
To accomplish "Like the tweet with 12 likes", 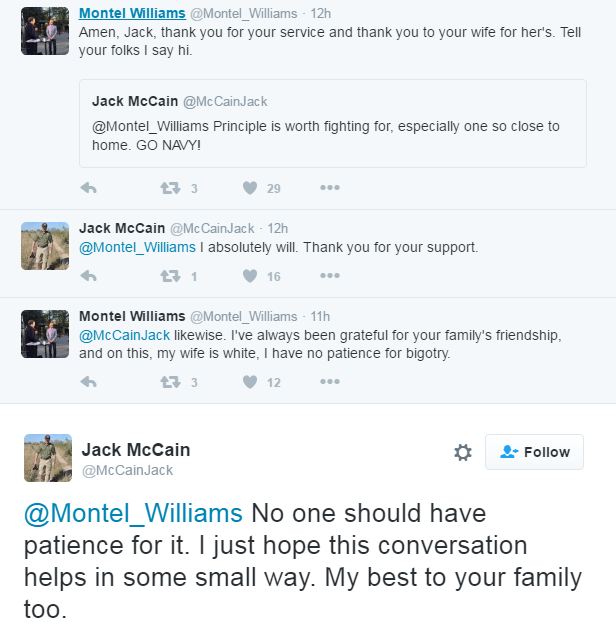I will click(250, 381).
